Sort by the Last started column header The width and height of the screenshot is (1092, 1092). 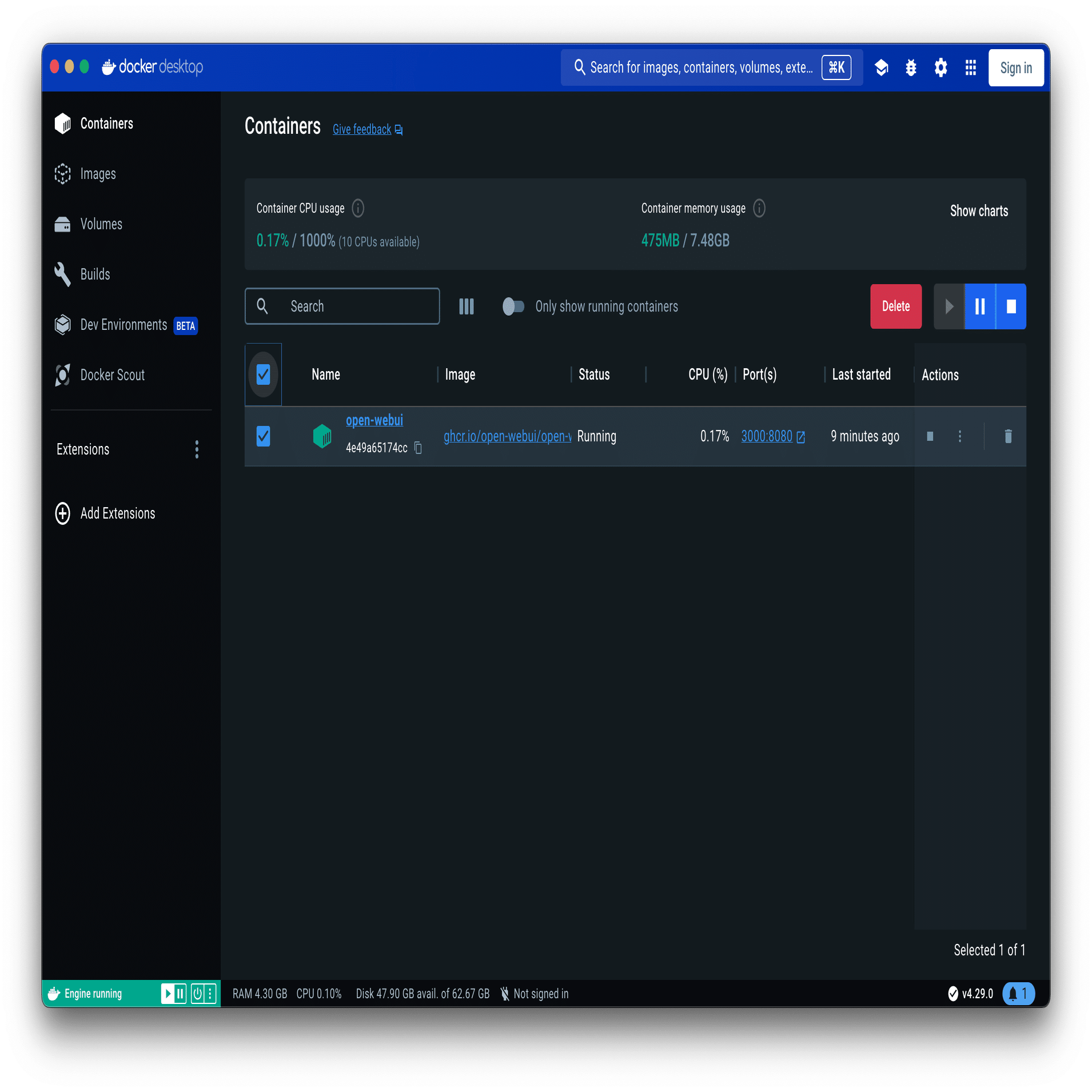(x=861, y=374)
